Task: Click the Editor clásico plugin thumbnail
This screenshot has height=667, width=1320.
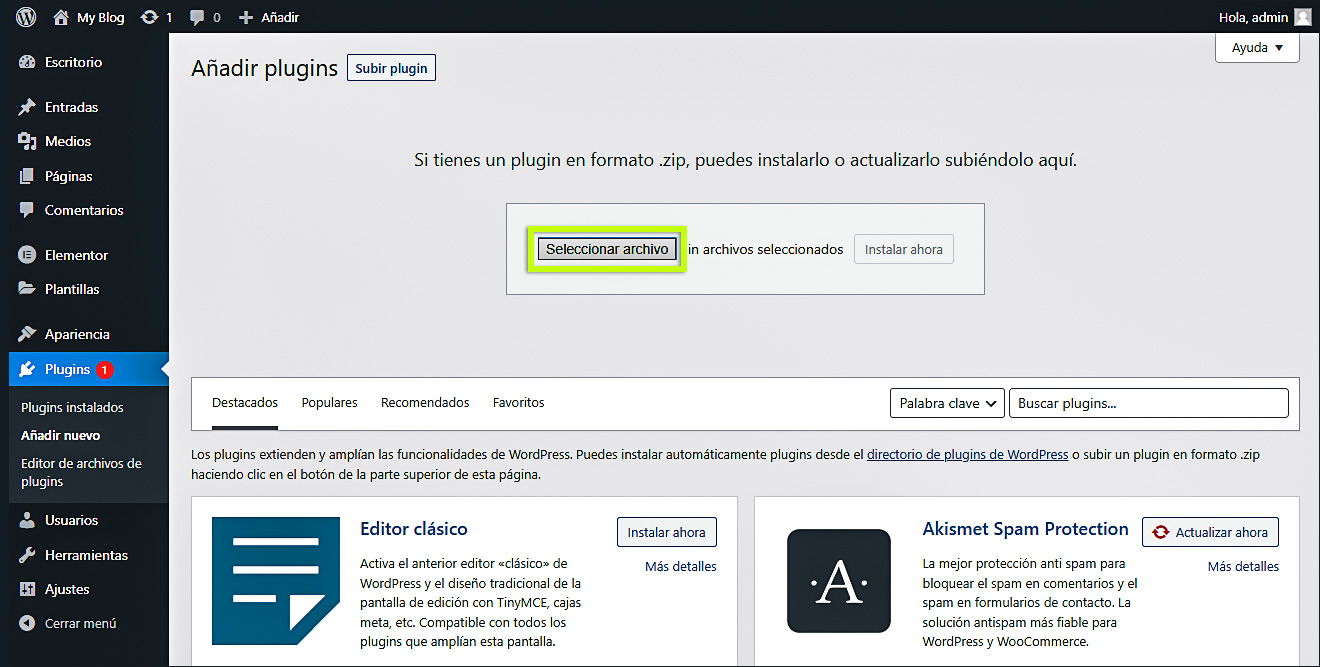Action: click(276, 581)
